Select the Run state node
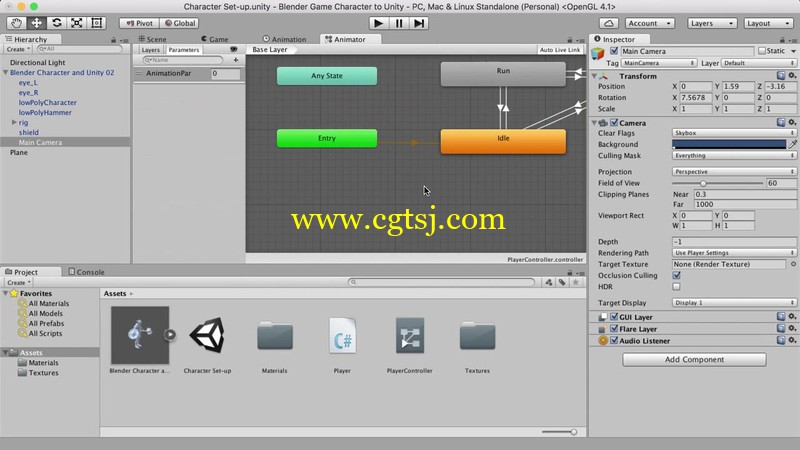The width and height of the screenshot is (800, 450). tap(503, 73)
